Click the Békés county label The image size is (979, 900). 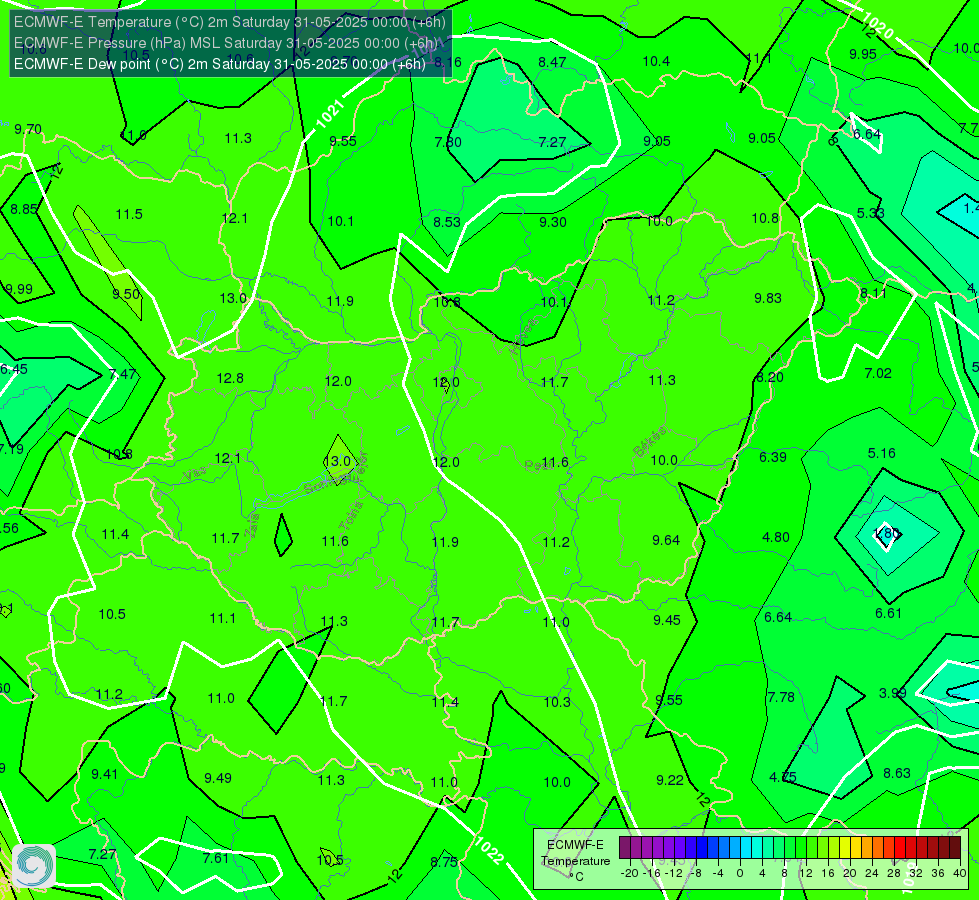[650, 442]
